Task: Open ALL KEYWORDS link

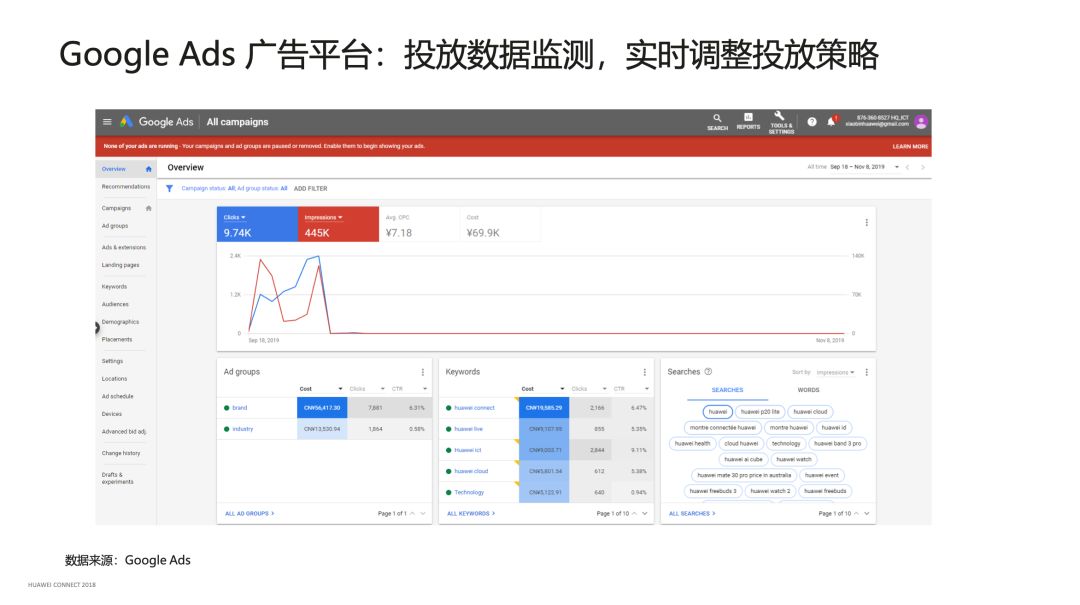Action: click(x=471, y=513)
